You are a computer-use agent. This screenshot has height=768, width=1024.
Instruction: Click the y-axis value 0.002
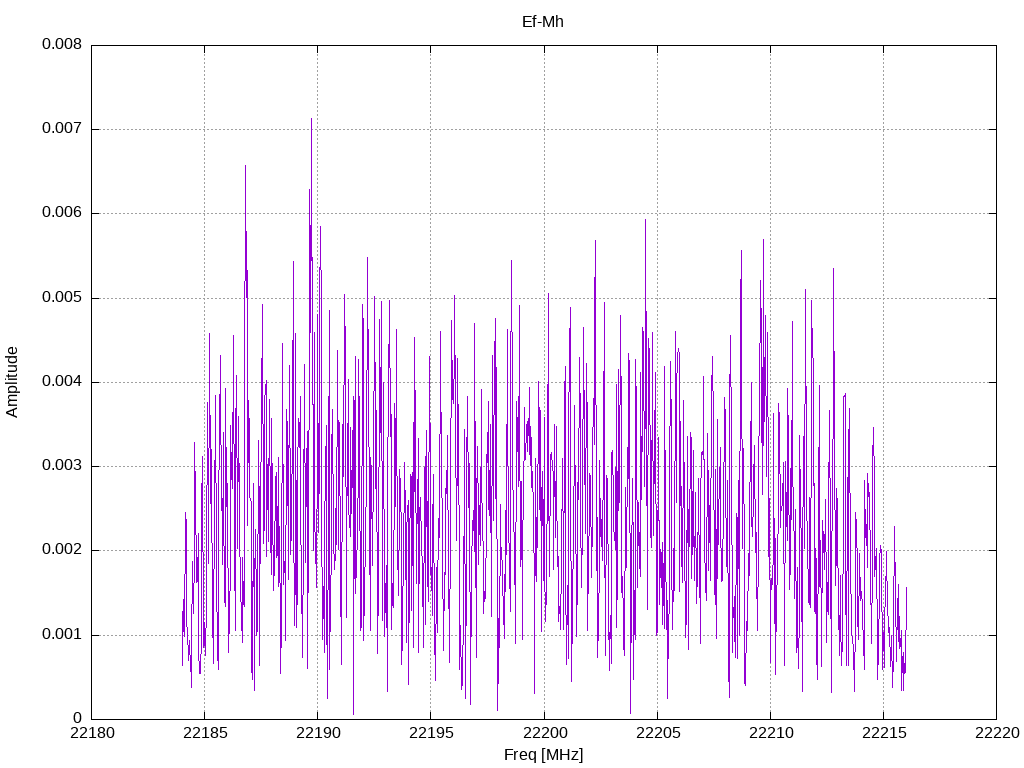pyautogui.click(x=62, y=550)
